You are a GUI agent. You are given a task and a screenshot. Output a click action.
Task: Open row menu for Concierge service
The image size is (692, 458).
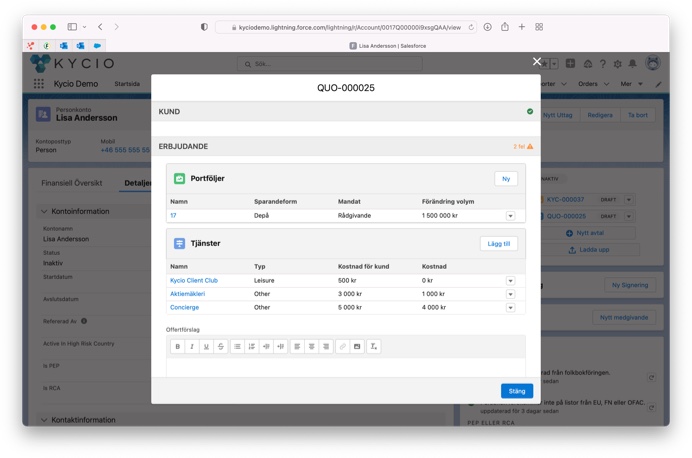tap(510, 308)
